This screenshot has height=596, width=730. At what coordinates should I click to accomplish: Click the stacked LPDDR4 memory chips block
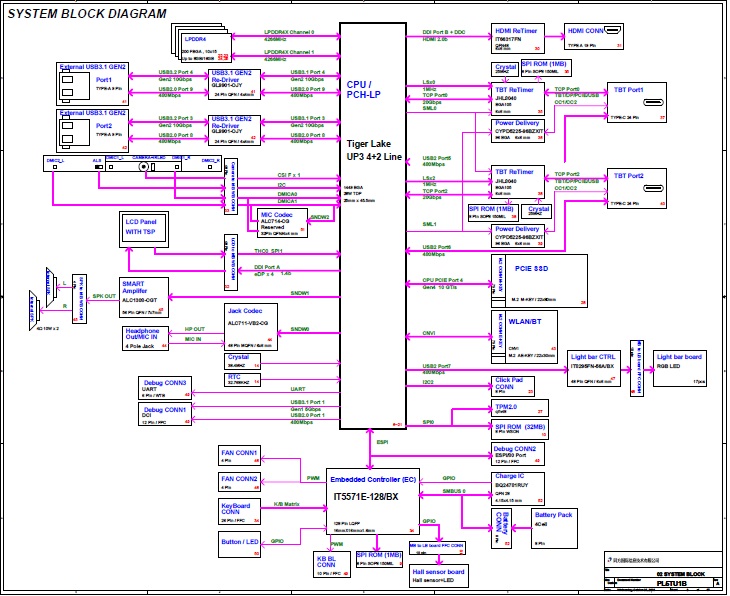tap(202, 44)
